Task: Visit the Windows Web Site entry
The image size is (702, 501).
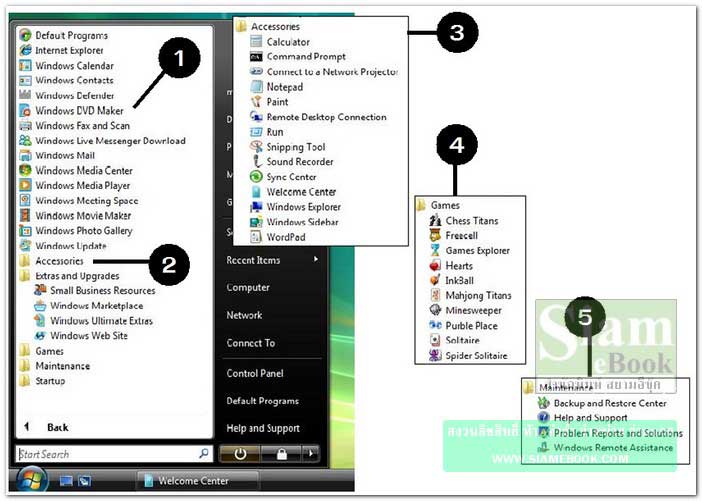Action: point(81,336)
